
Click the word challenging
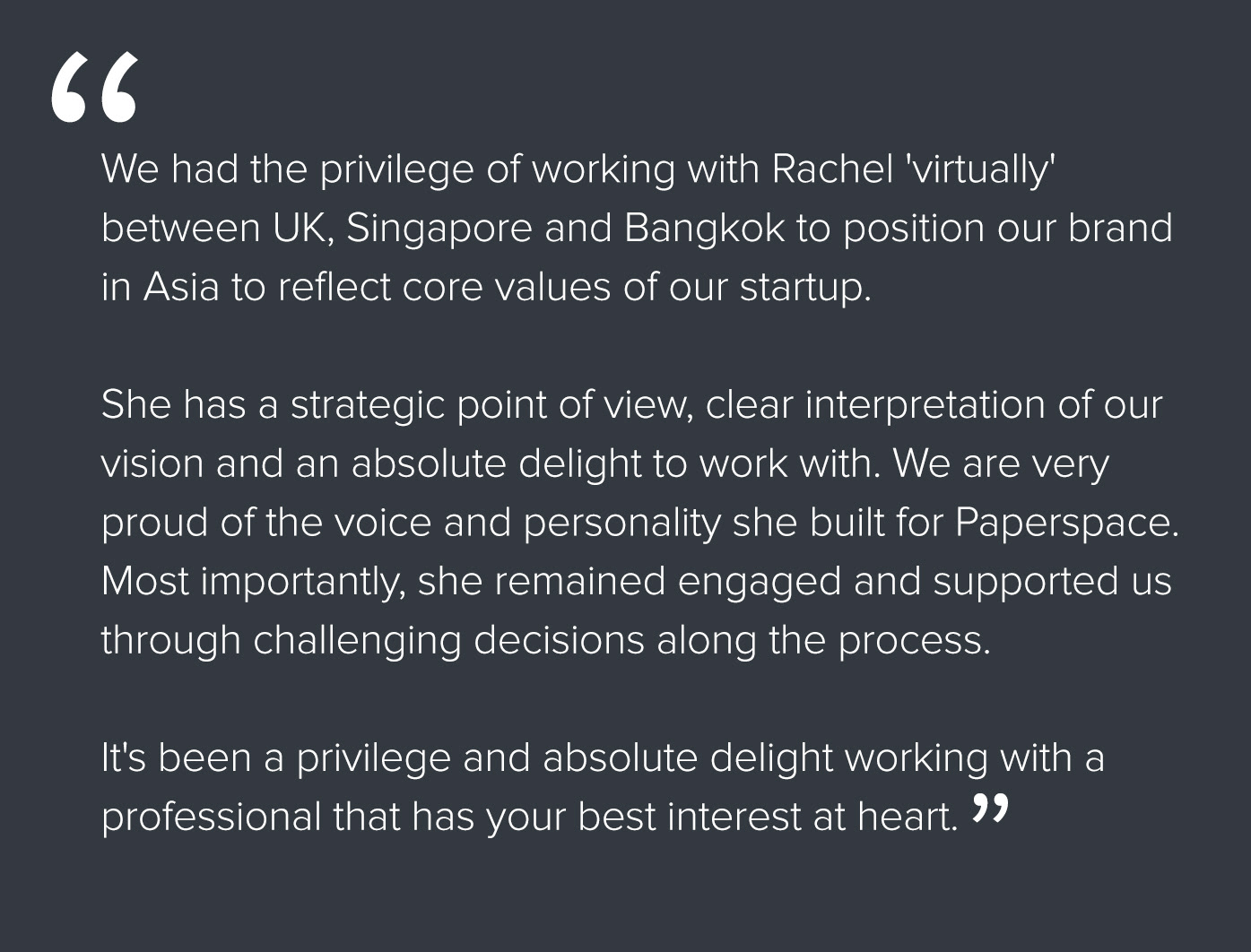357,642
